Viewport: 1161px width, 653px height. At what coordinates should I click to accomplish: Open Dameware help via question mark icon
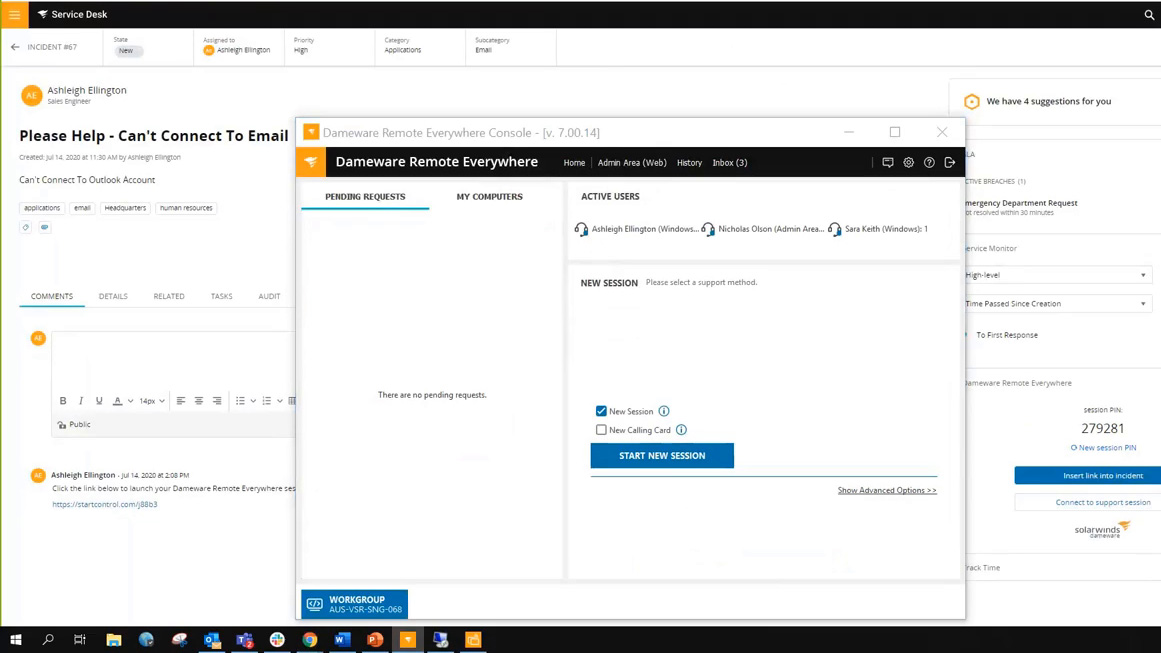pos(928,162)
